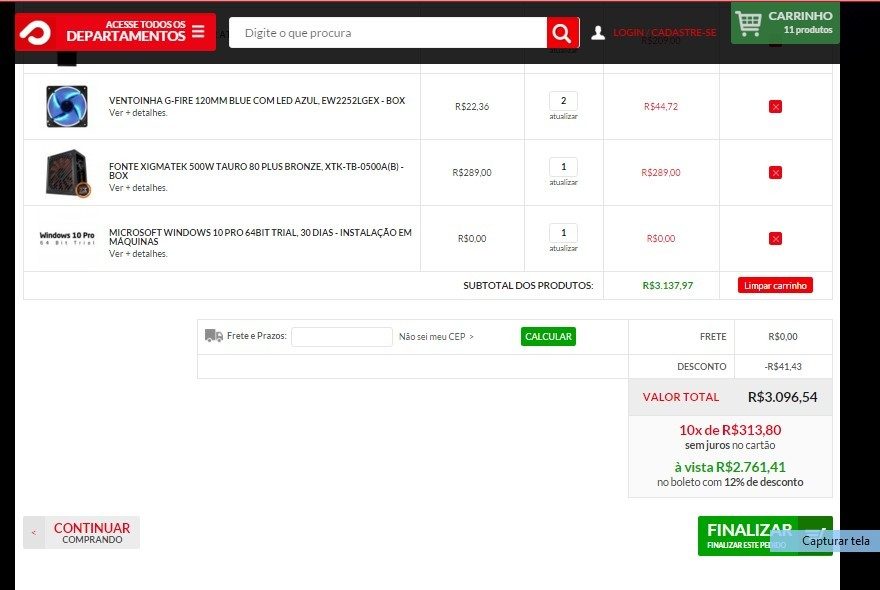Click the store logo icon
Image resolution: width=880 pixels, height=590 pixels.
(35, 33)
